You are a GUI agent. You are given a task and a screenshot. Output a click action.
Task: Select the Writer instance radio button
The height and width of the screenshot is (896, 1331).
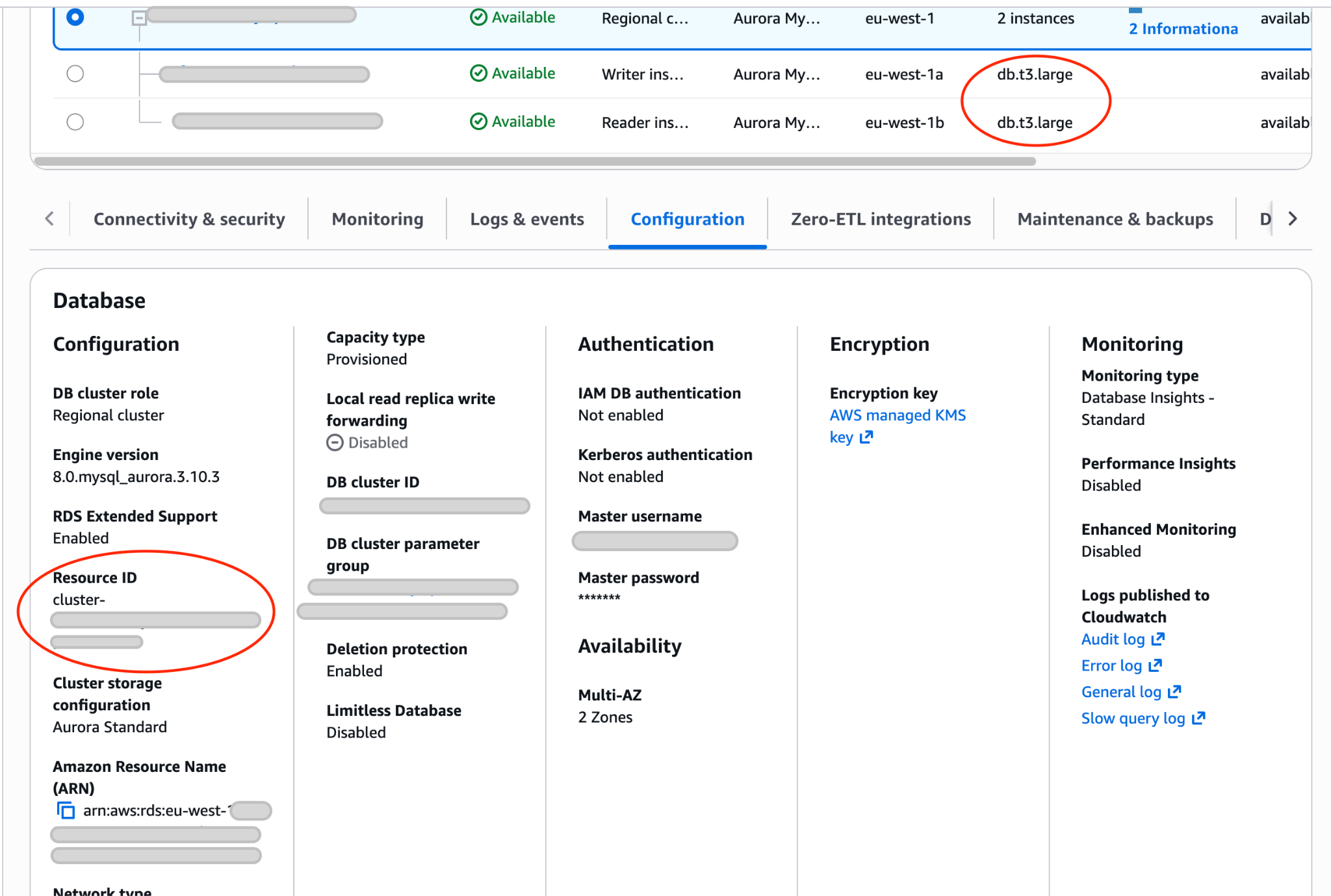pos(75,73)
